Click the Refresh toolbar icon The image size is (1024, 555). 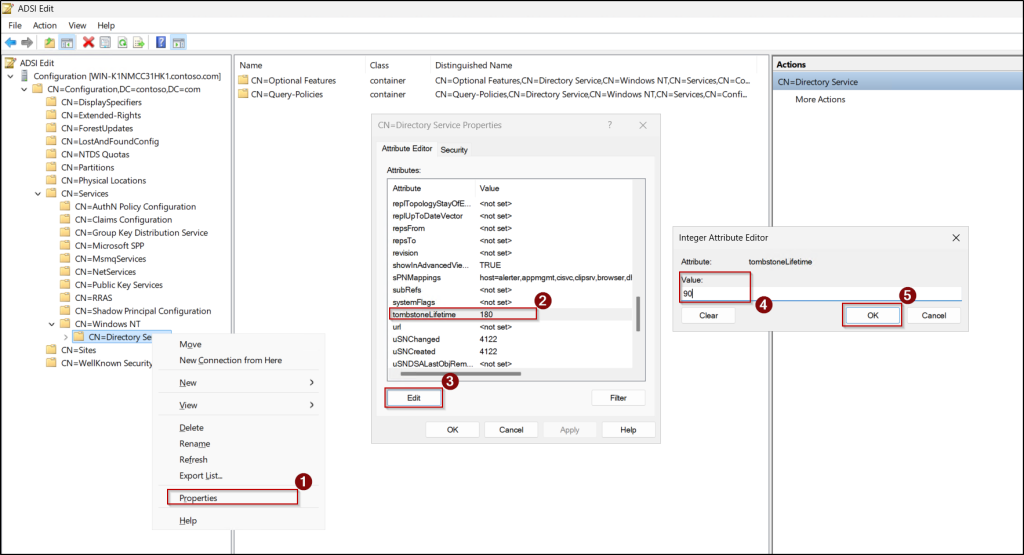(122, 42)
